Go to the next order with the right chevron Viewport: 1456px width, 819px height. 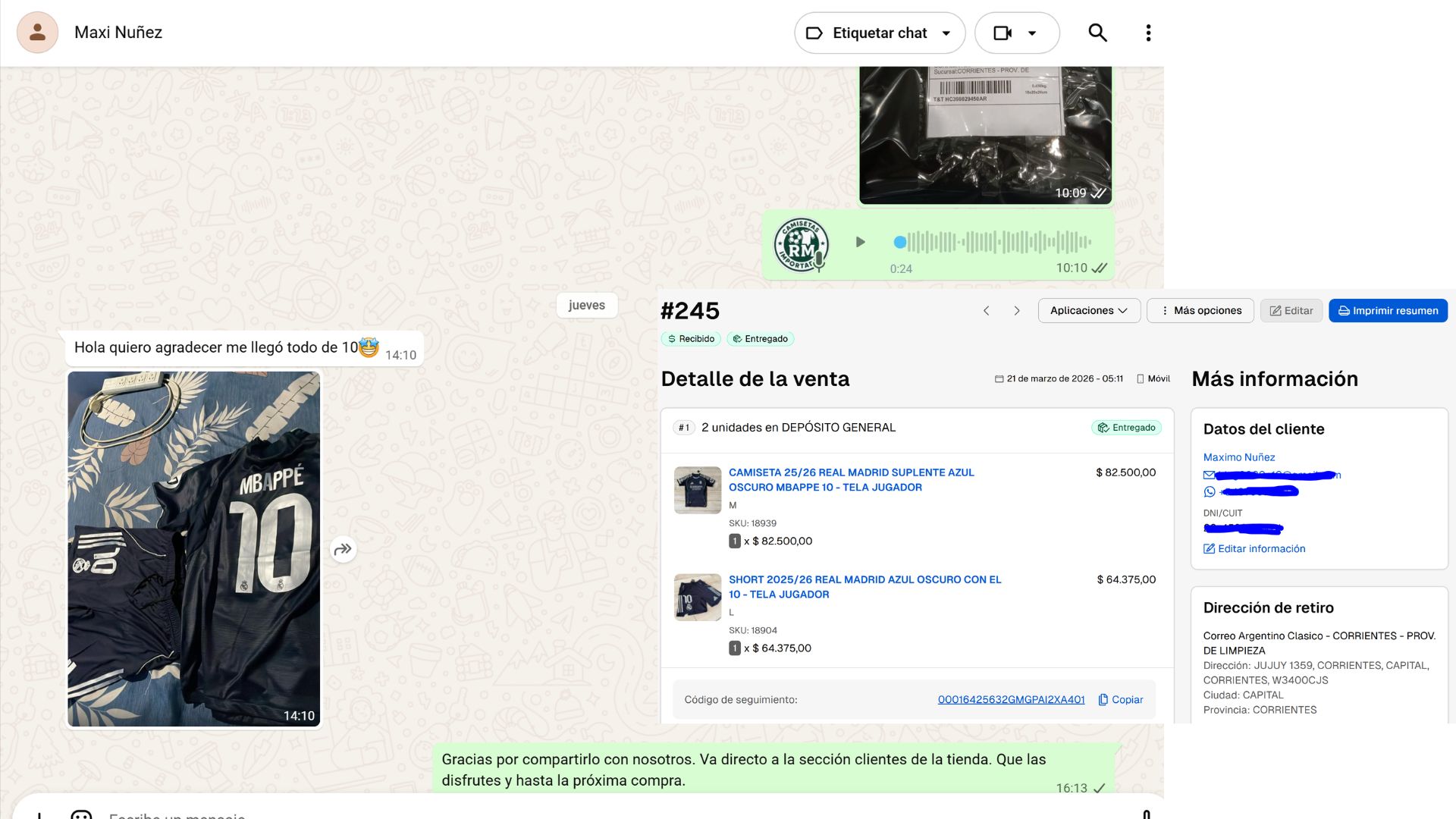[x=1017, y=311]
